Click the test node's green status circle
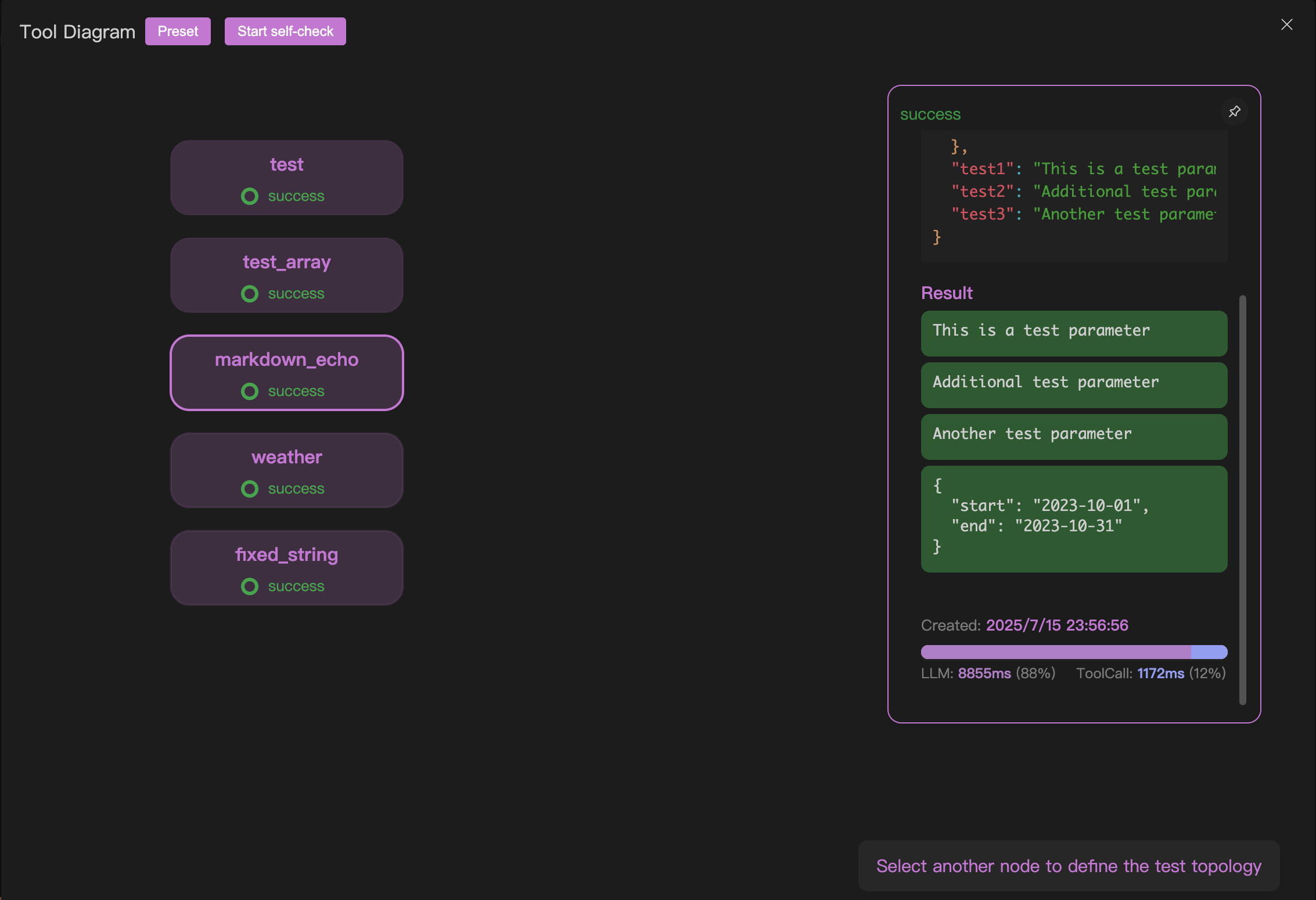 (250, 196)
